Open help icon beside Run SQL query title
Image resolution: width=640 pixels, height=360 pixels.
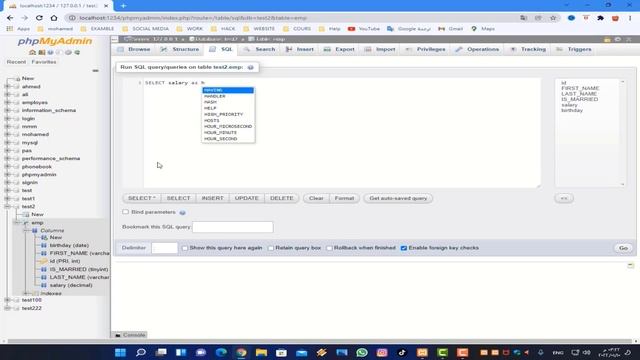(251, 67)
